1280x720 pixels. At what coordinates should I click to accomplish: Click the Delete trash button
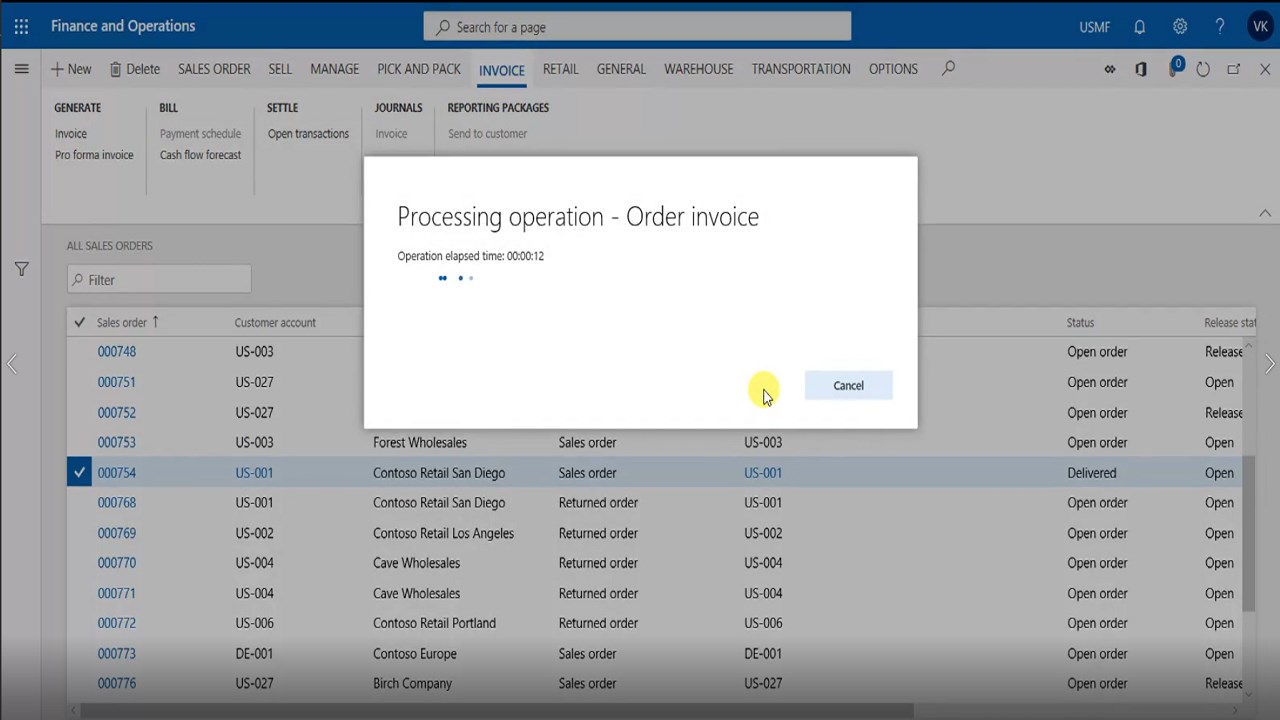pyautogui.click(x=134, y=69)
